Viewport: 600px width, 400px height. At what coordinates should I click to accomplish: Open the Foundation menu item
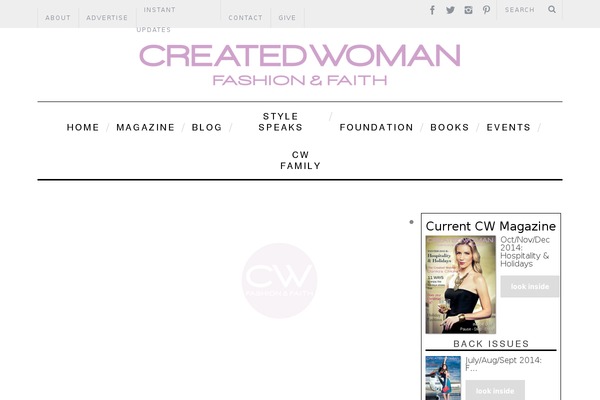(376, 127)
